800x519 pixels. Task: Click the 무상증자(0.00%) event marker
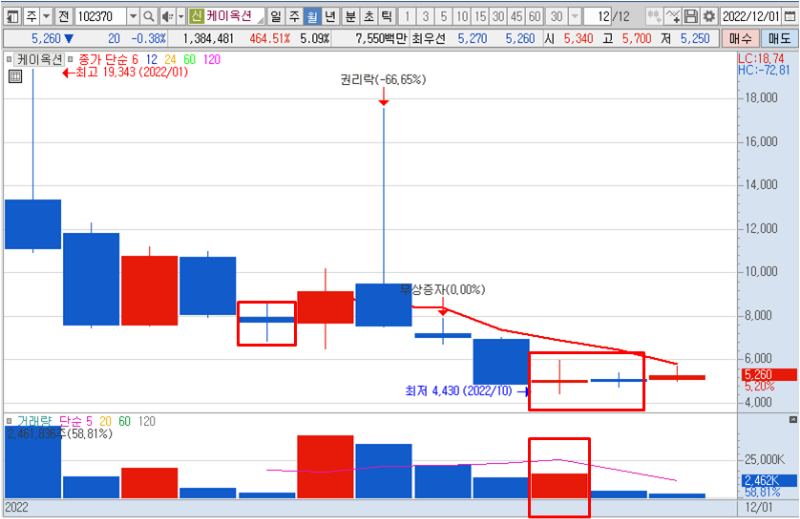(442, 290)
